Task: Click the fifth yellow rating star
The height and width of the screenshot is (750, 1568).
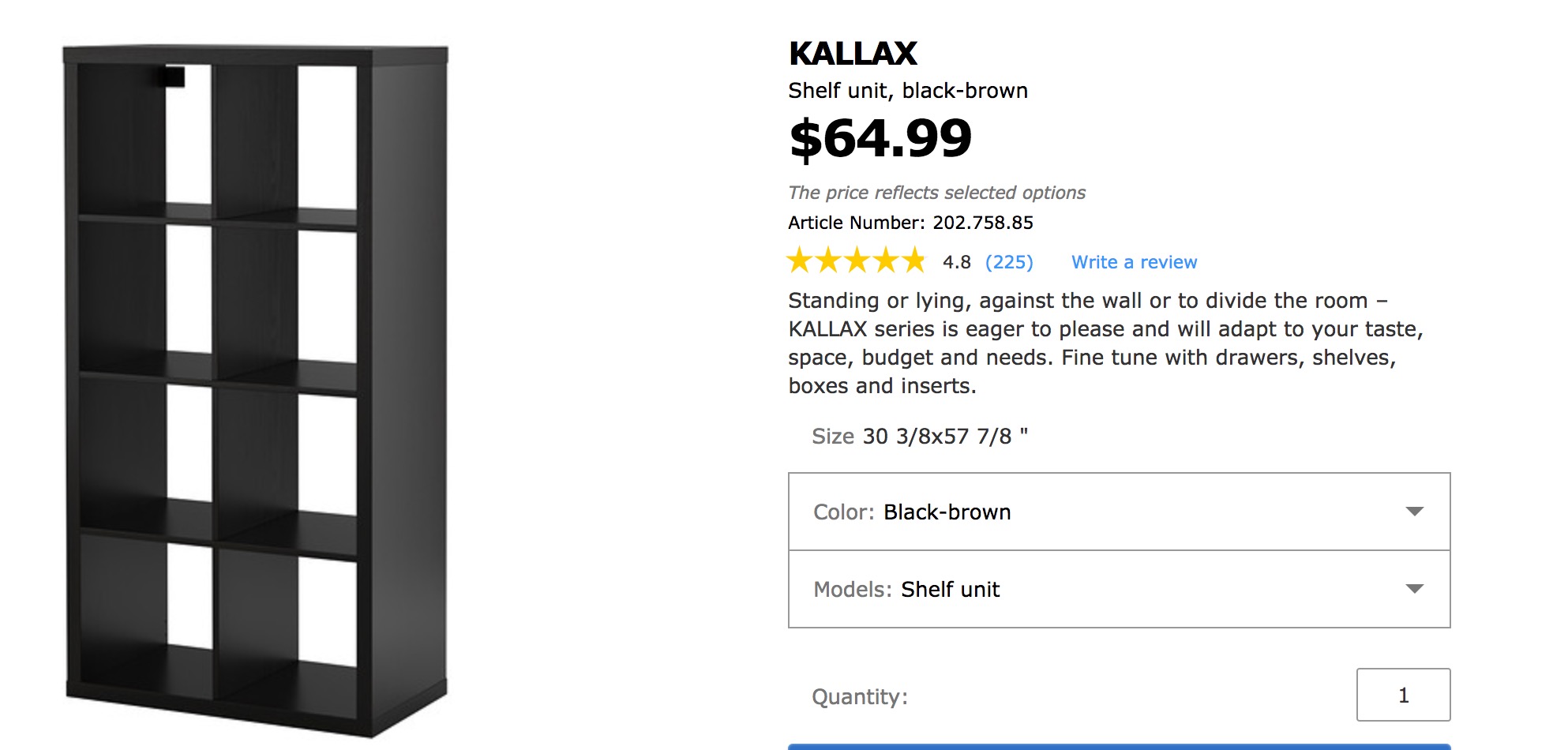Action: point(913,261)
